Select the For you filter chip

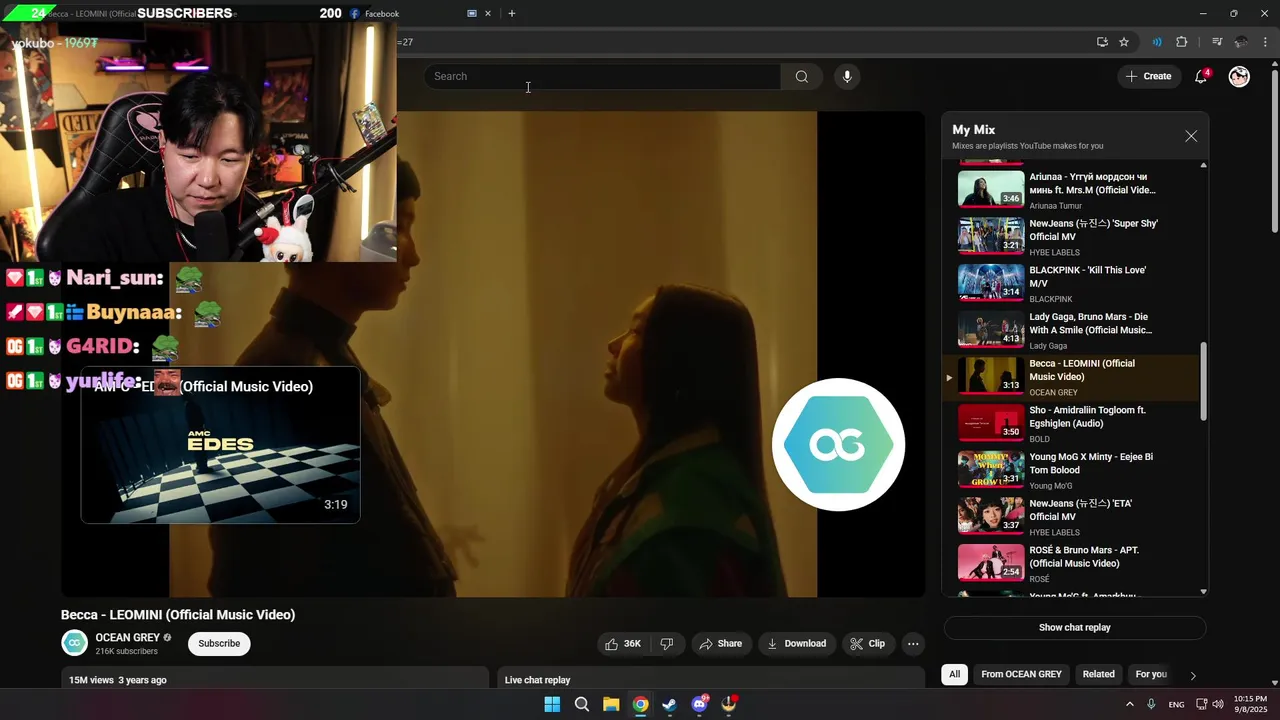click(x=1151, y=674)
